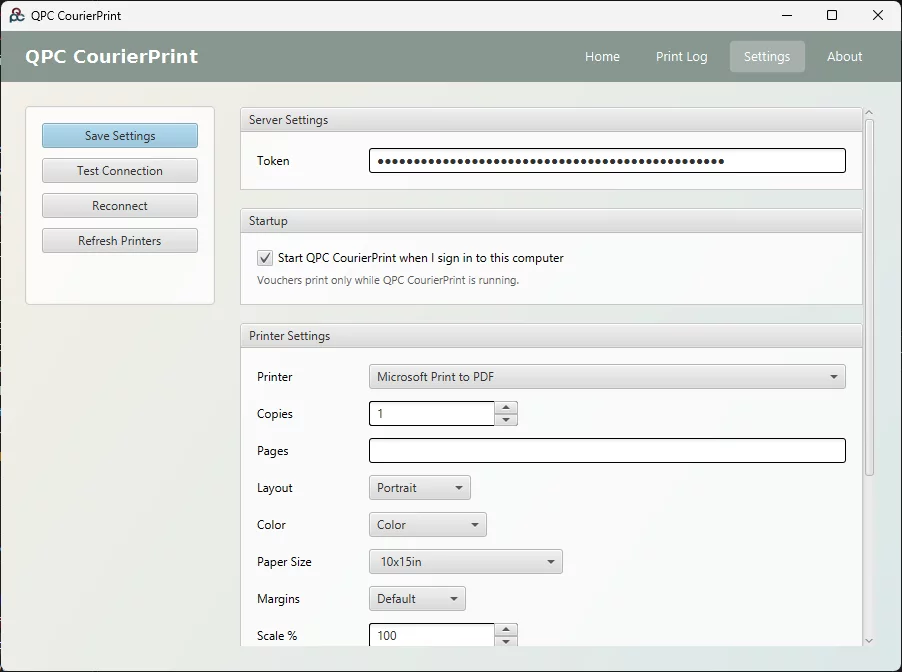Expand the Paper Size dropdown showing 10x15in
Viewport: 902px width, 672px height.
(465, 562)
